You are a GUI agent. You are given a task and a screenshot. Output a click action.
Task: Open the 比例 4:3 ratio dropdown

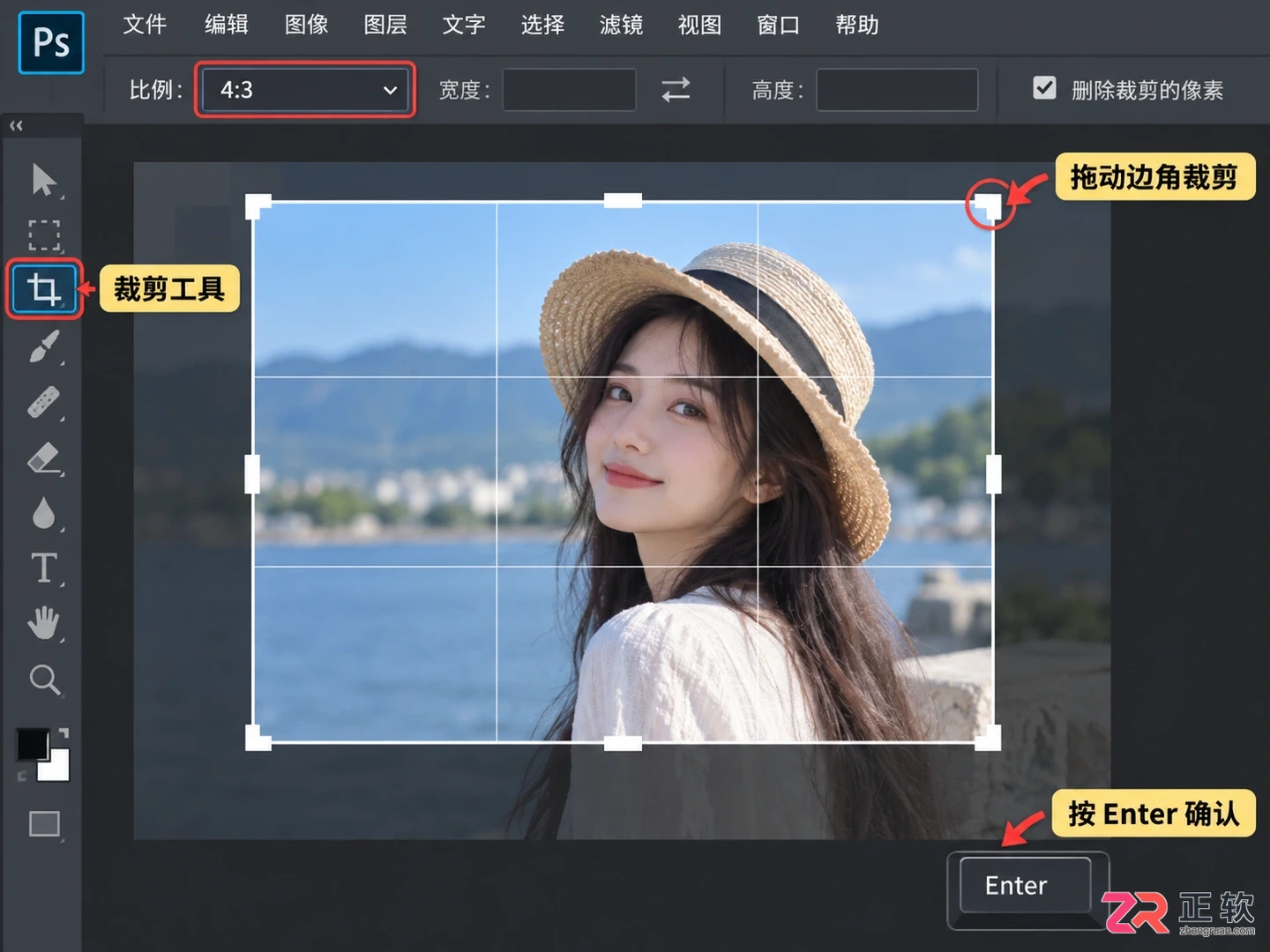click(x=305, y=90)
